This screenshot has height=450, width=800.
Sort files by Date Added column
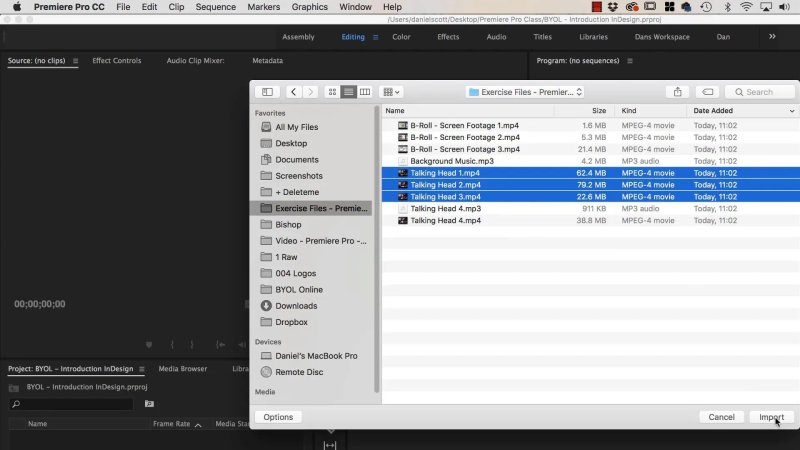pos(713,111)
